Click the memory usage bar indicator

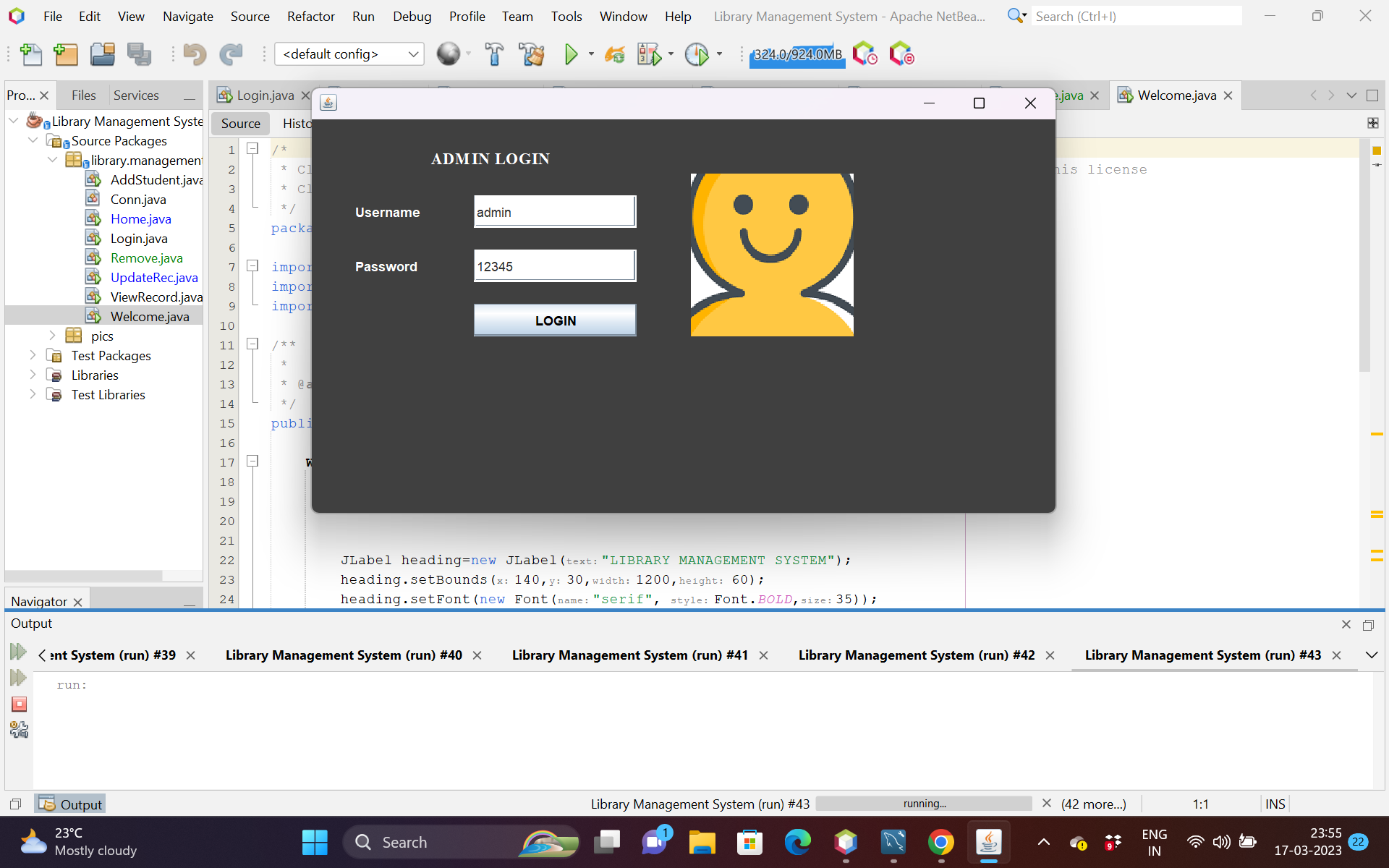pos(797,54)
